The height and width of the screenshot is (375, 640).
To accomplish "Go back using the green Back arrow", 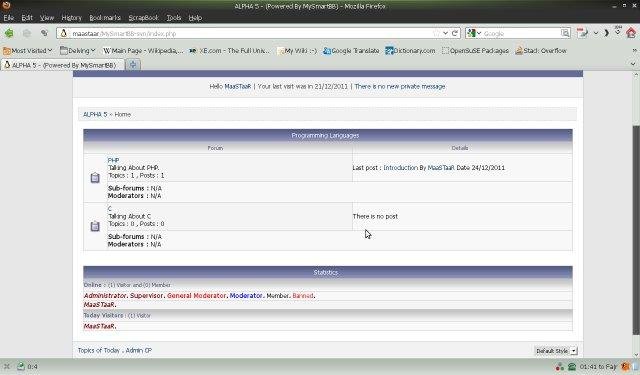I will point(9,33).
